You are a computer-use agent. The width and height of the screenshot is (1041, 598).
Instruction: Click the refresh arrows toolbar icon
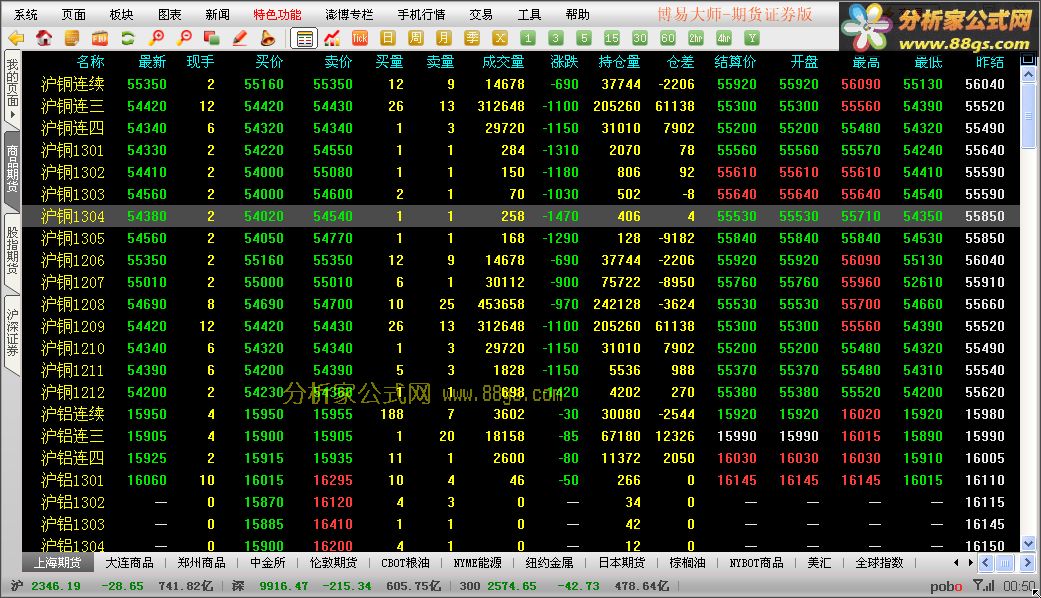tap(127, 38)
